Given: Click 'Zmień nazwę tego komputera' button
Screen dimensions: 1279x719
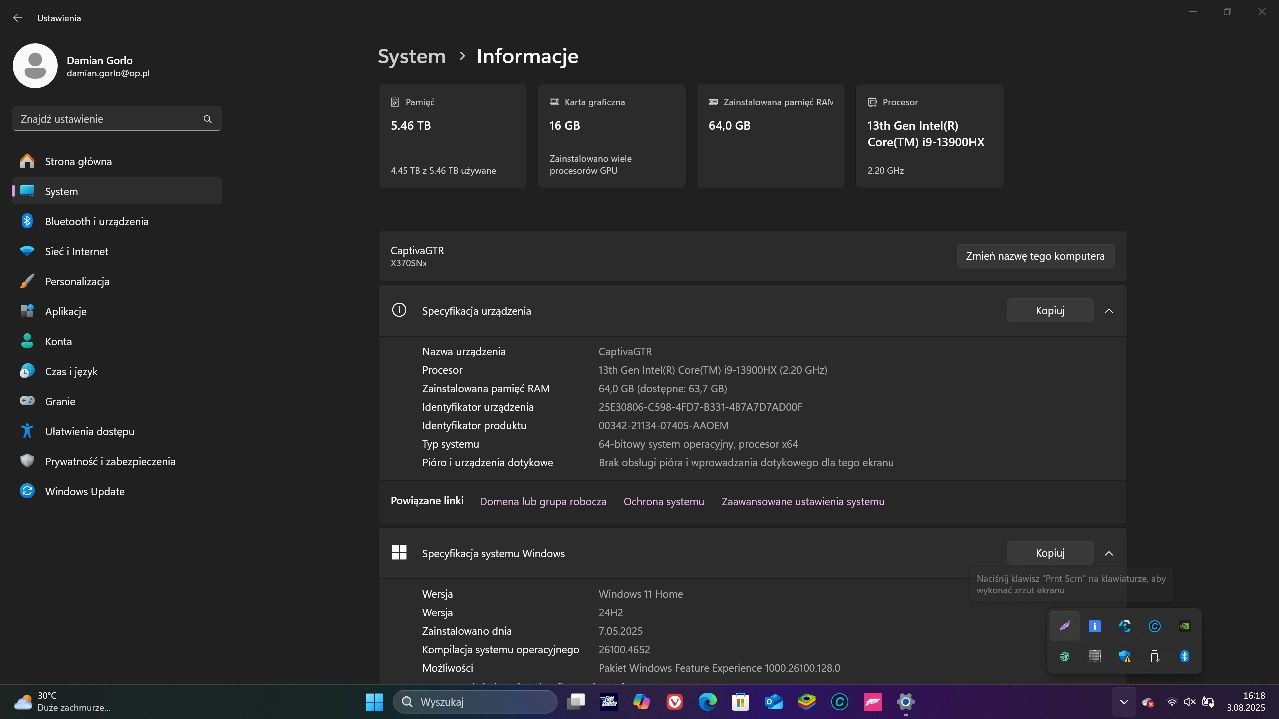Looking at the screenshot, I should point(1035,256).
